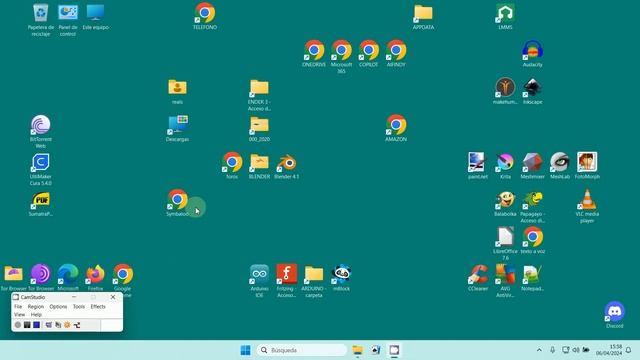The image size is (640, 360).
Task: Select the 000_2020 folder shortcut
Action: [x=259, y=128]
